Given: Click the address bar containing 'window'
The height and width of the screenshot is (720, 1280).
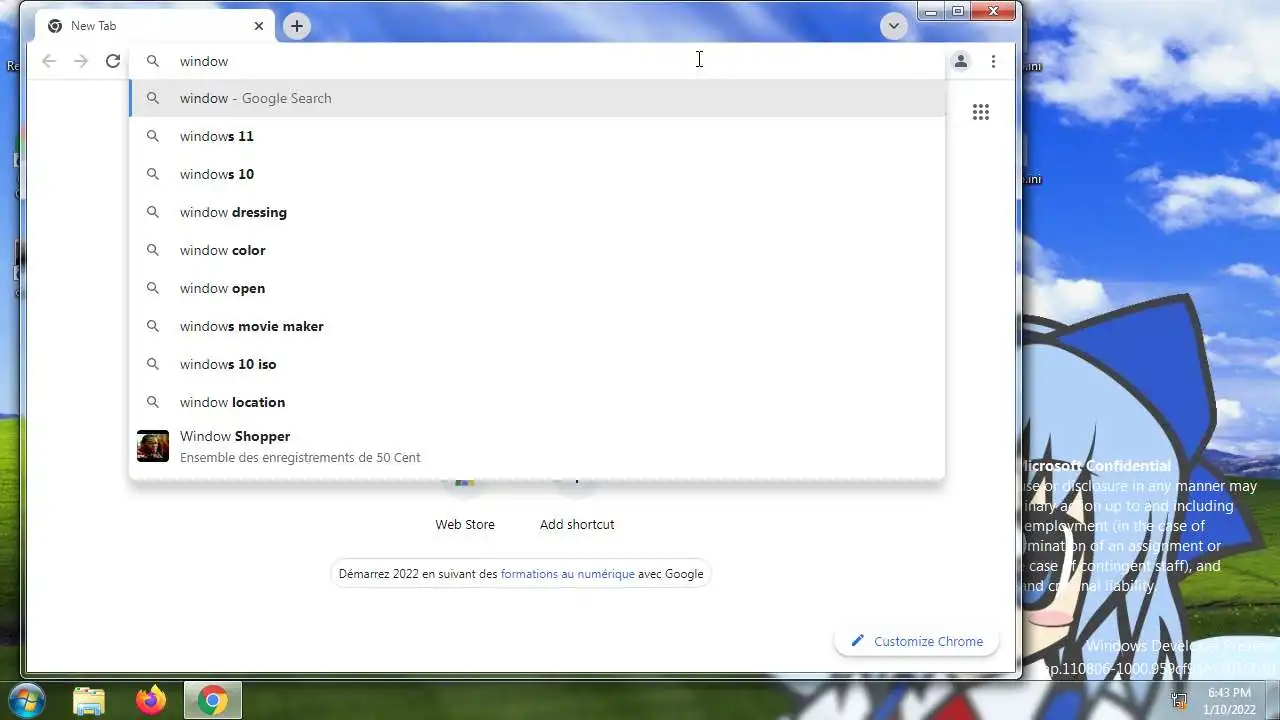Looking at the screenshot, I should (x=537, y=61).
